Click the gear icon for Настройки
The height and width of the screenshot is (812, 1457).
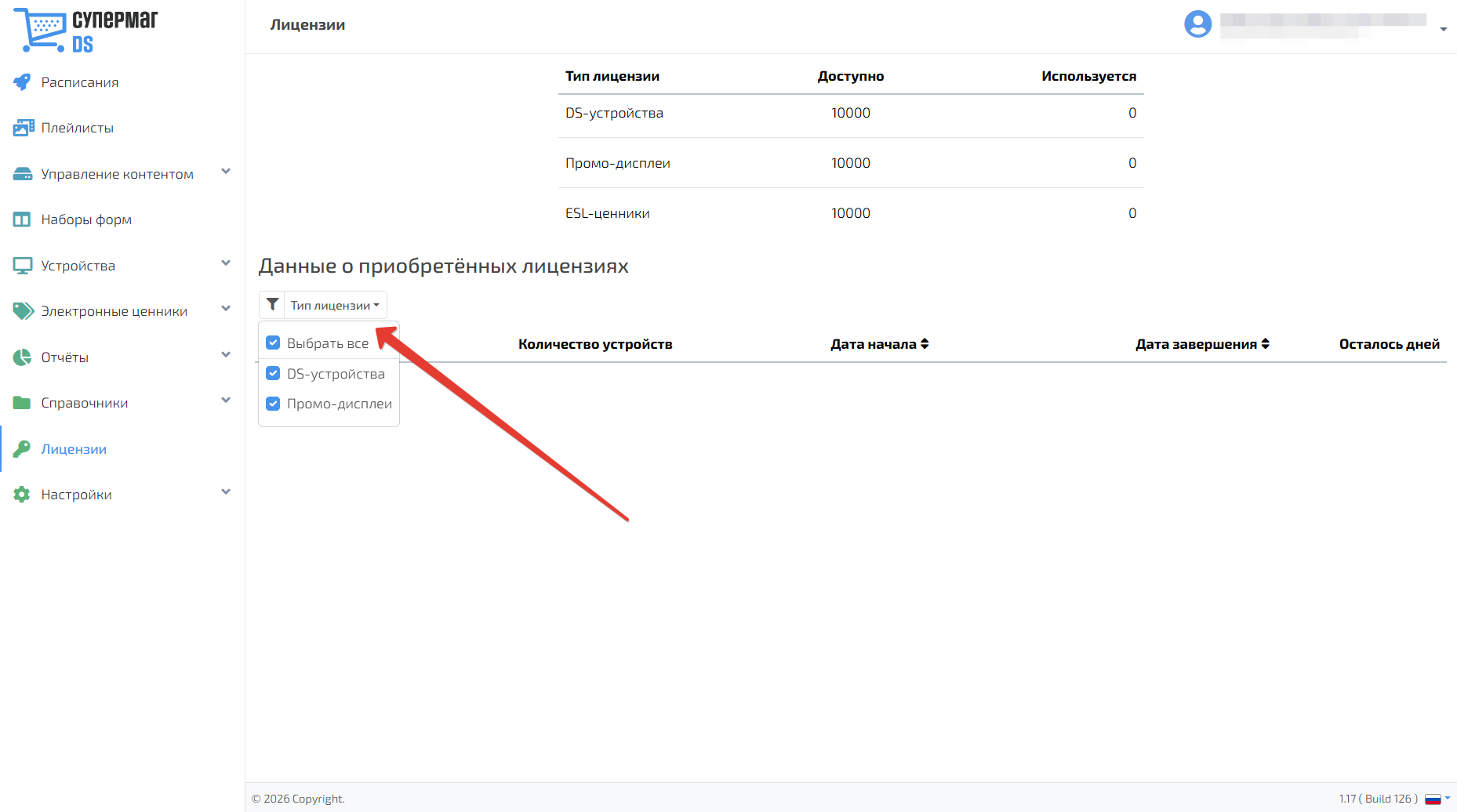point(22,495)
